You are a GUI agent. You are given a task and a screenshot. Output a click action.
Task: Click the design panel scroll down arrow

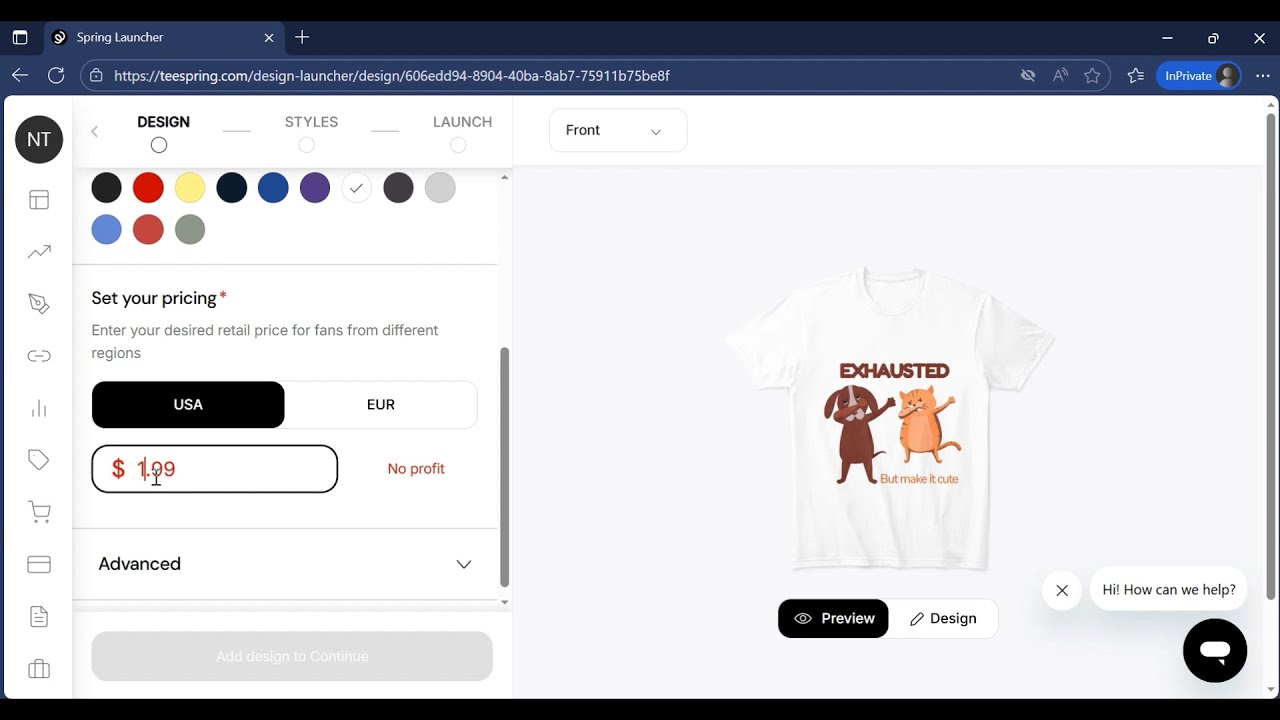(x=504, y=602)
